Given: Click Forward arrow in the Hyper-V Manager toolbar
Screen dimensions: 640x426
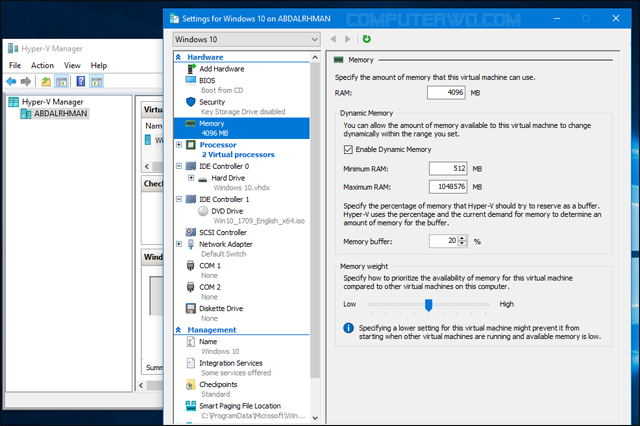Looking at the screenshot, I should (x=26, y=82).
